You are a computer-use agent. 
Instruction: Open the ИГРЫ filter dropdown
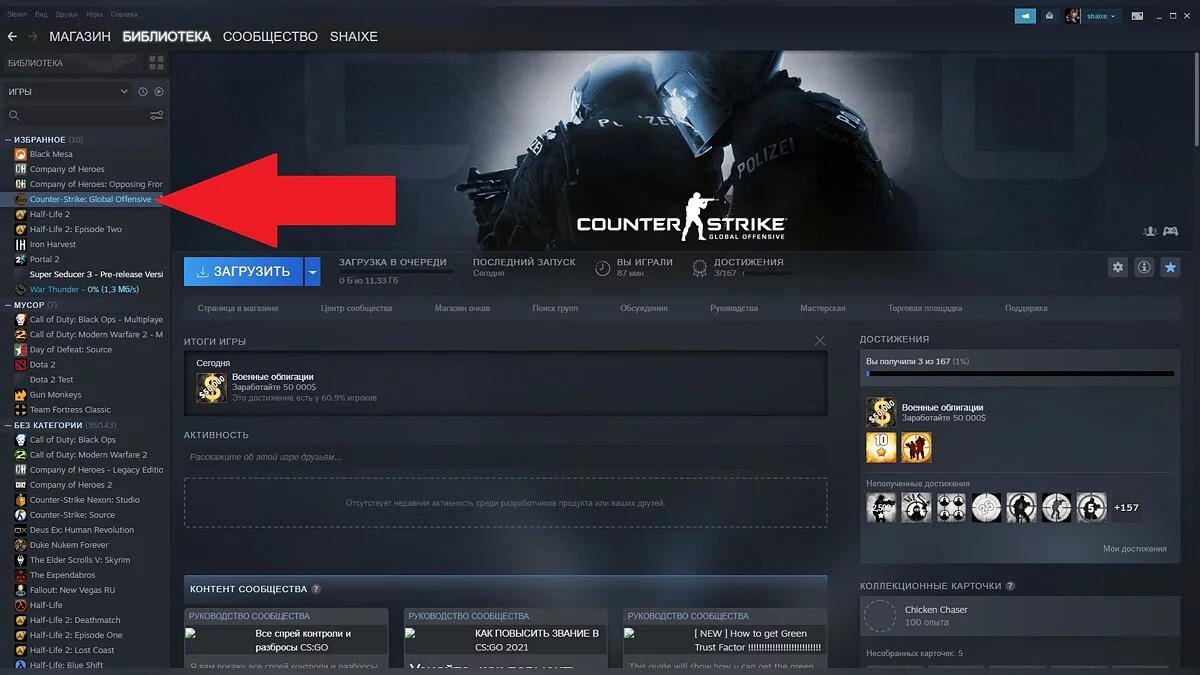pos(68,91)
